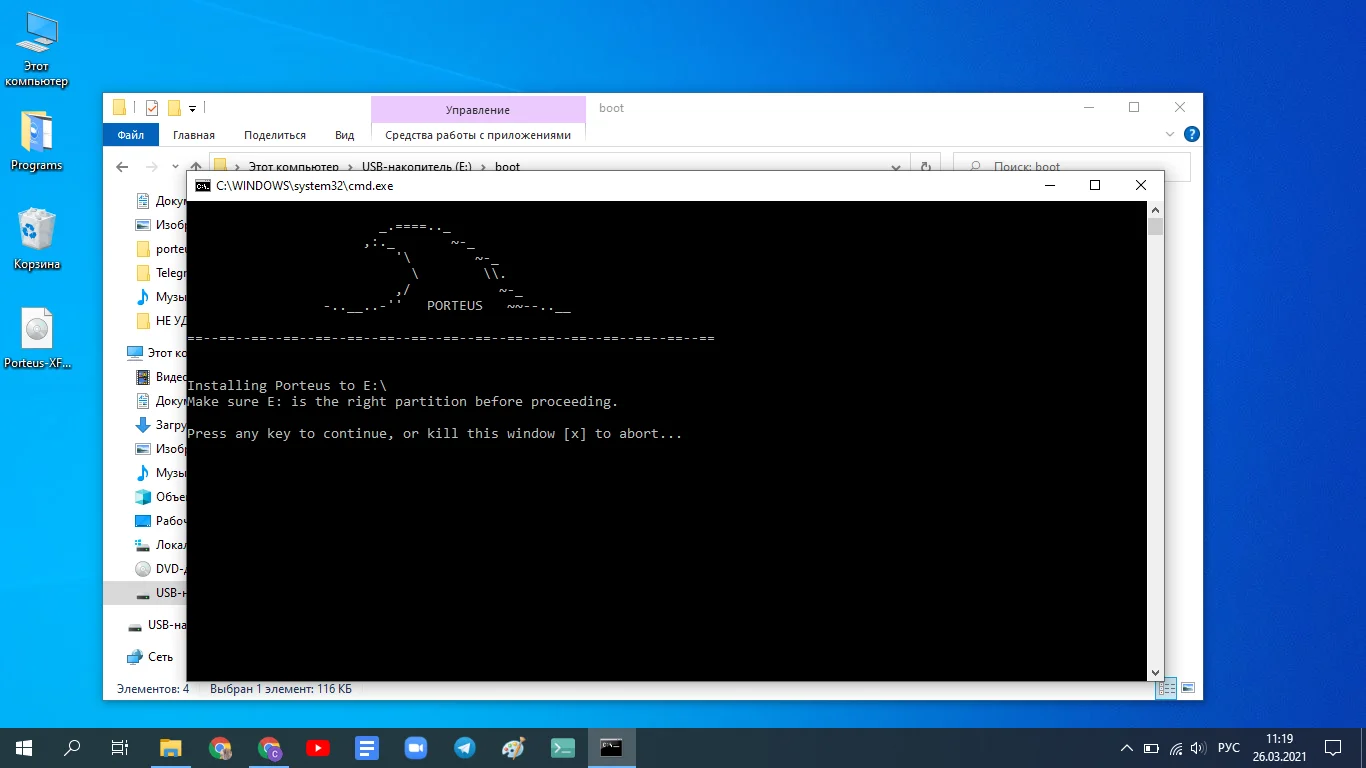The image size is (1366, 768).
Task: Open the first Chrome icon in taskbar
Action: point(220,747)
